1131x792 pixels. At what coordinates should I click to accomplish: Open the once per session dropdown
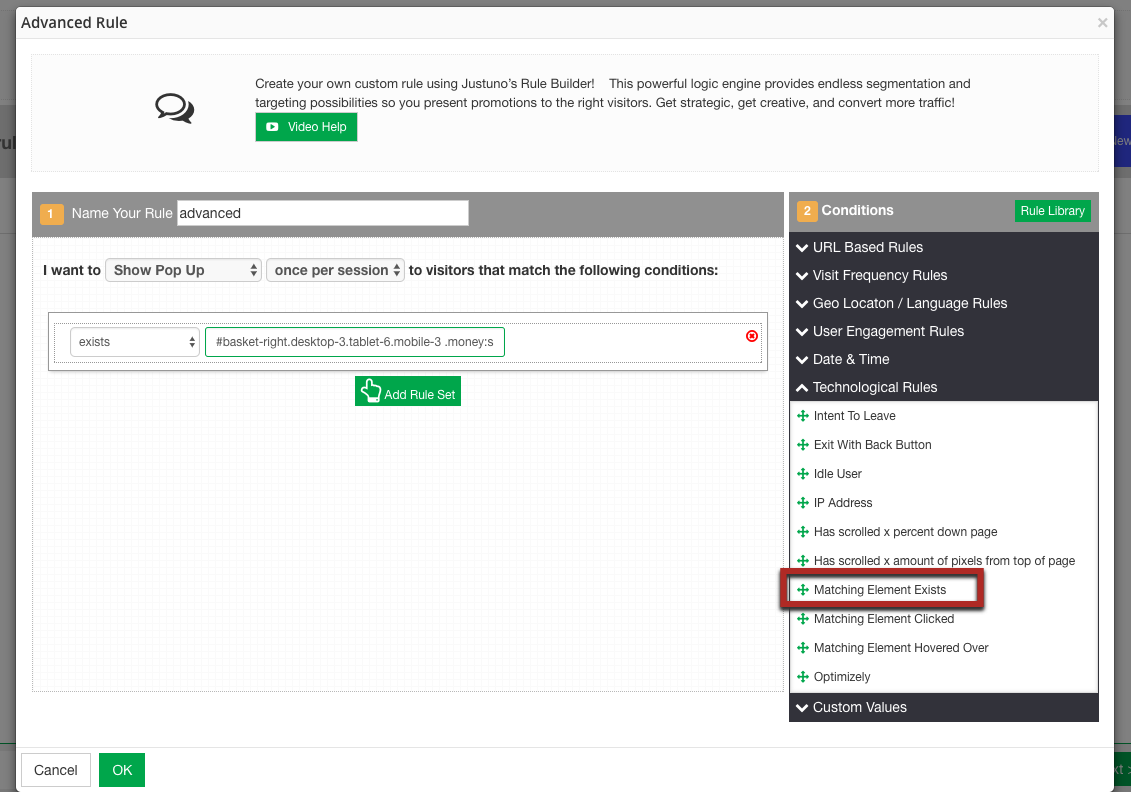click(335, 270)
